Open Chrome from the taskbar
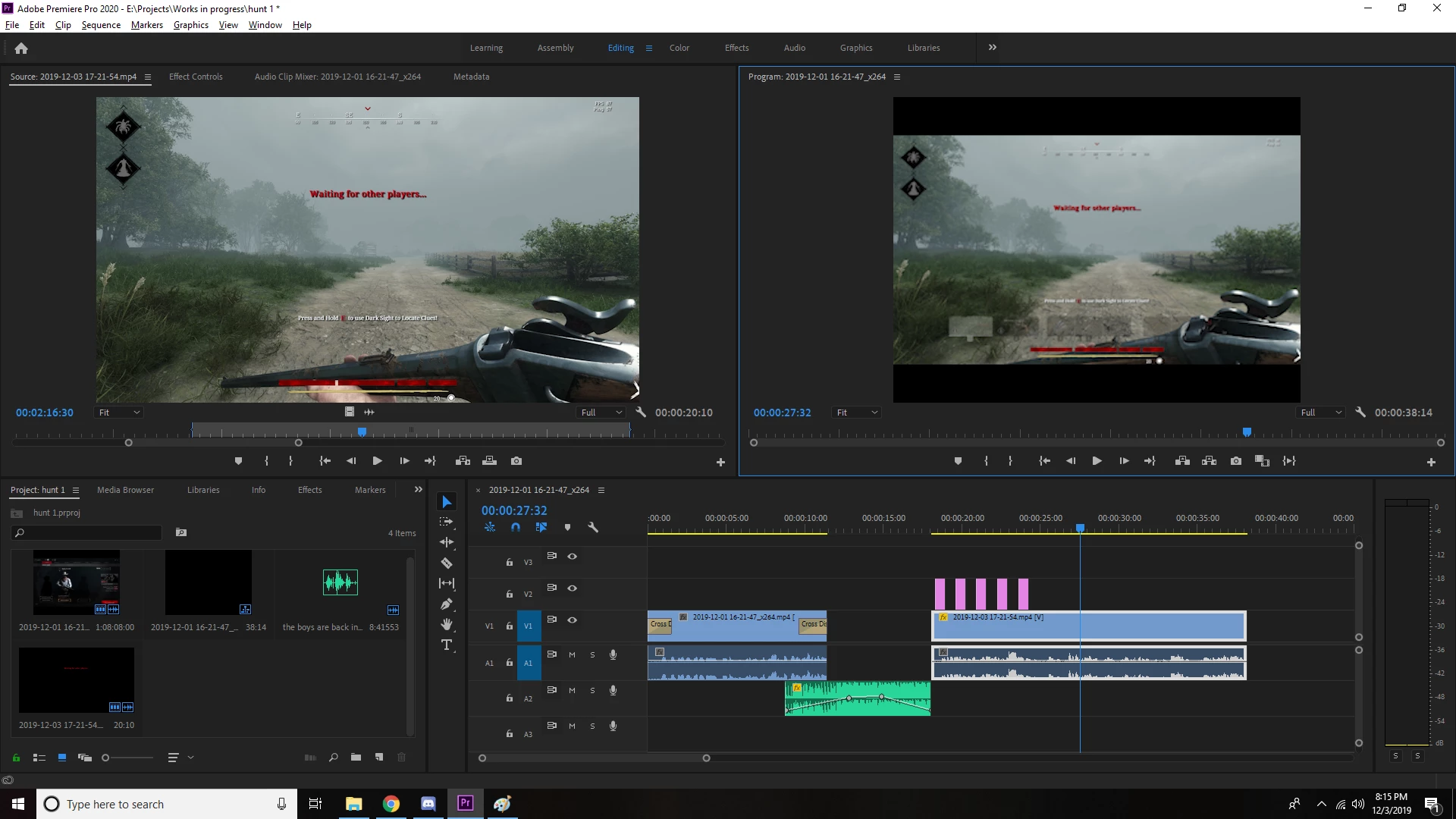1456x819 pixels. pyautogui.click(x=391, y=804)
